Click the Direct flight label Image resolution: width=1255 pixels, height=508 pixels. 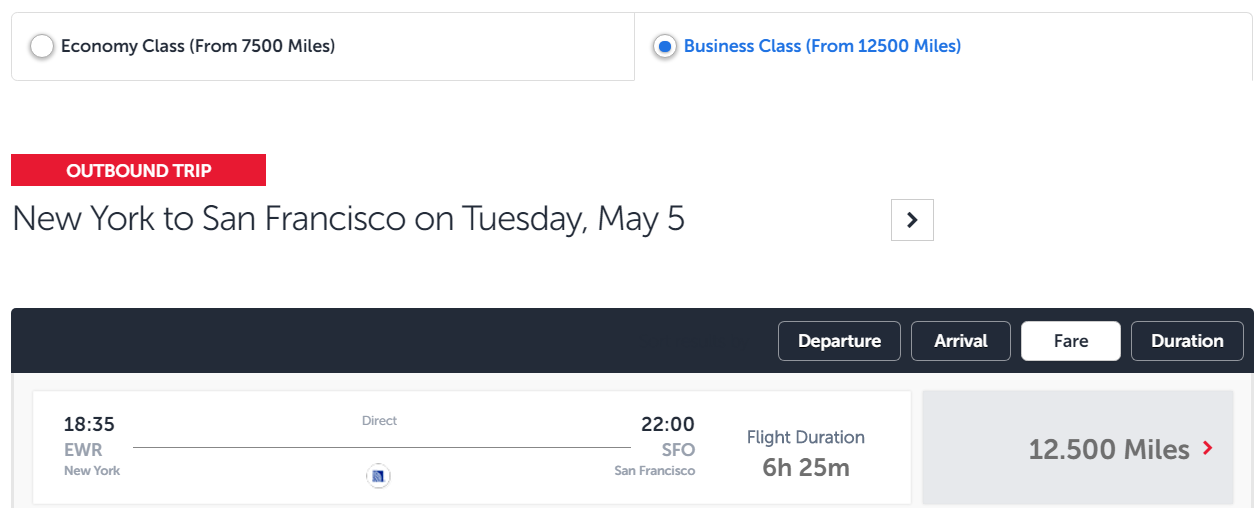[x=379, y=421]
